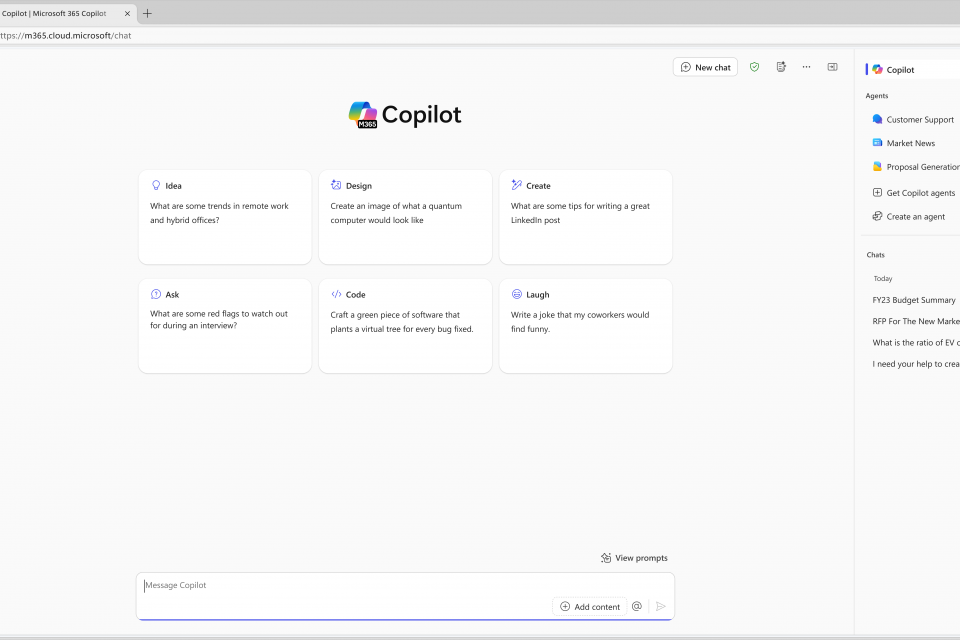Viewport: 960px width, 640px height.
Task: Open the three-dot more options menu
Action: (x=806, y=67)
